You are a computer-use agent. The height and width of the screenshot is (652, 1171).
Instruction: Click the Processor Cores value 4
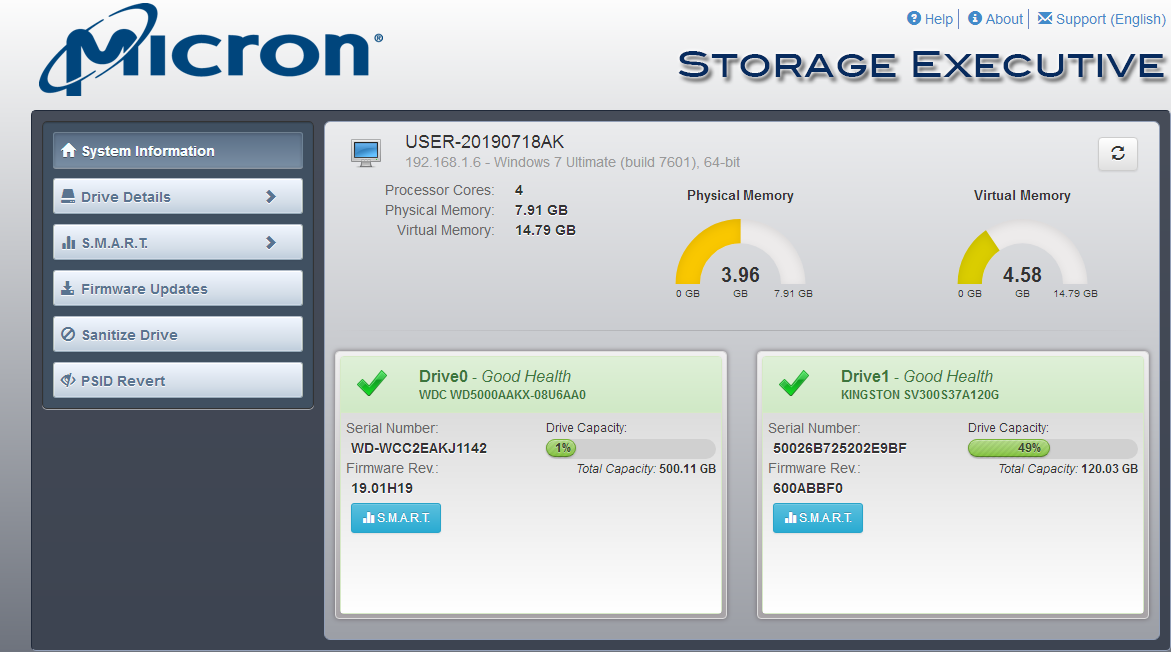click(x=519, y=190)
